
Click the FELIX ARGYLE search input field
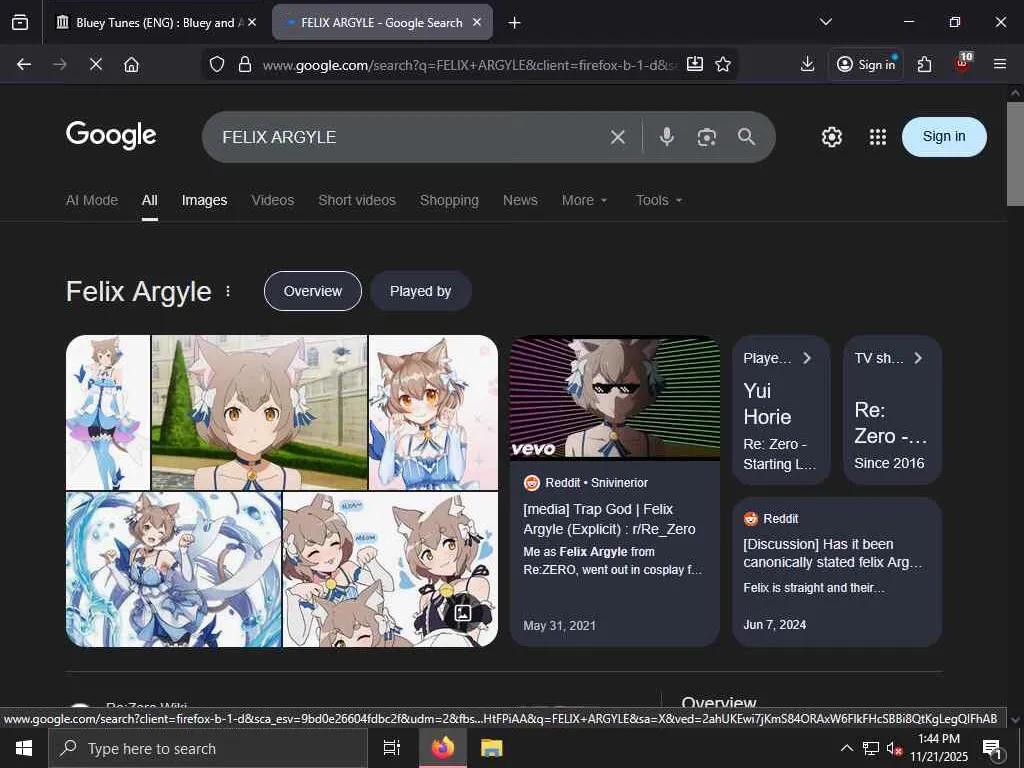click(411, 137)
